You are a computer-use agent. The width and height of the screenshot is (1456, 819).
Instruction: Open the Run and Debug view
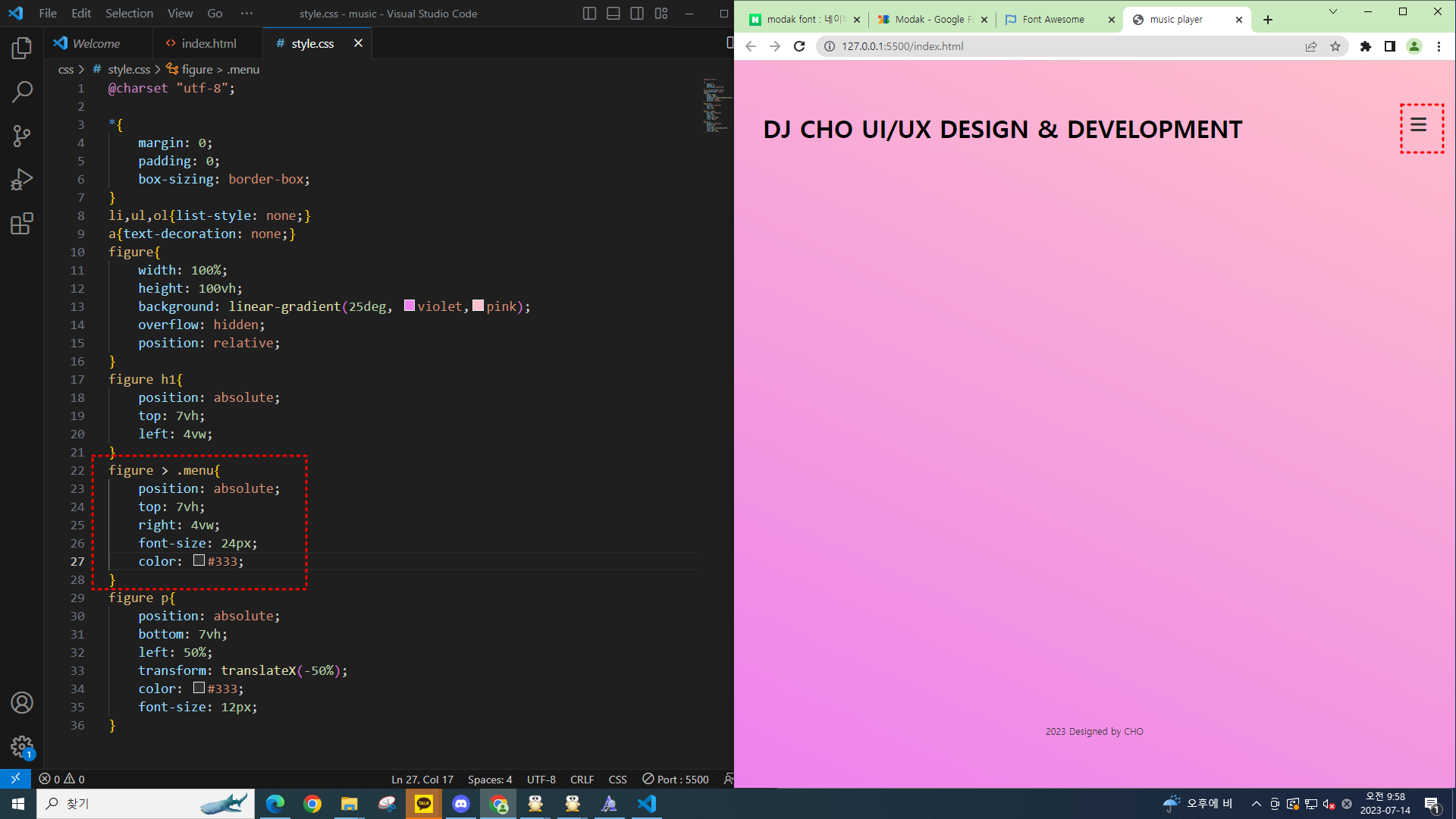pyautogui.click(x=22, y=180)
